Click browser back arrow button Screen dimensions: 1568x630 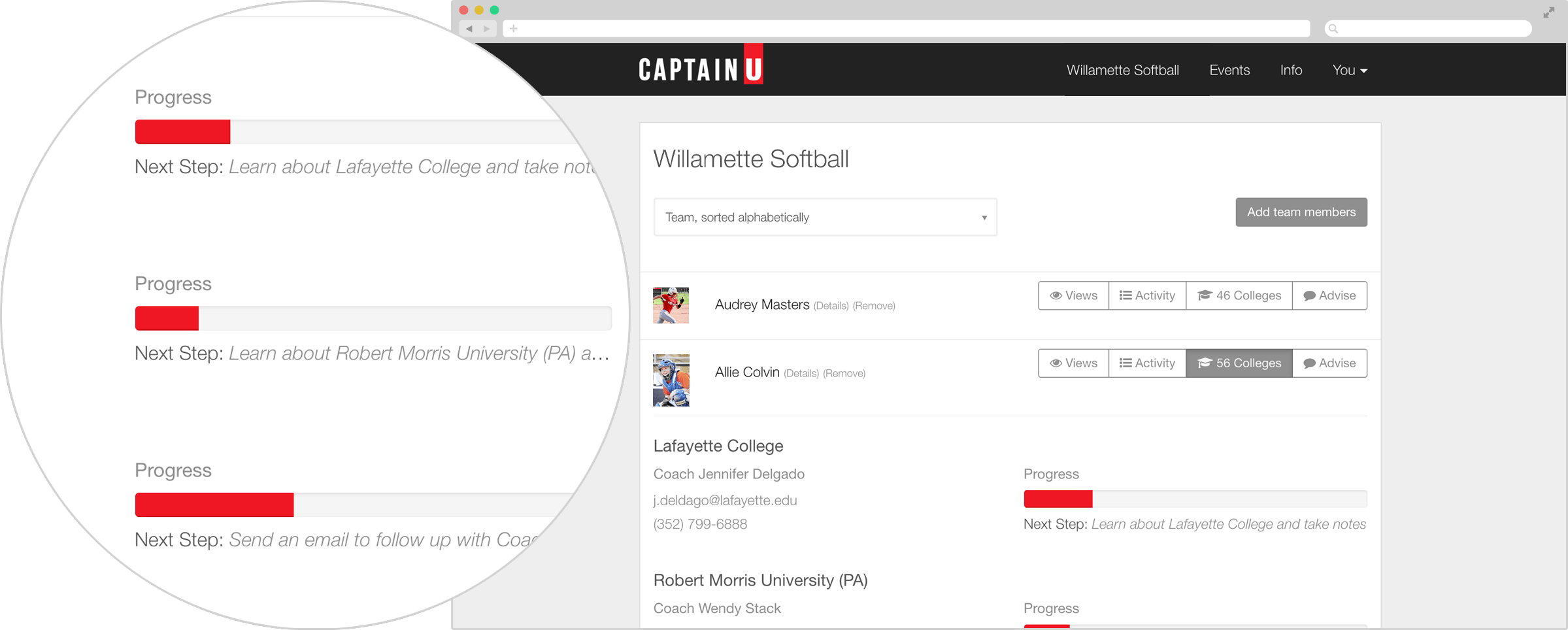(x=469, y=29)
